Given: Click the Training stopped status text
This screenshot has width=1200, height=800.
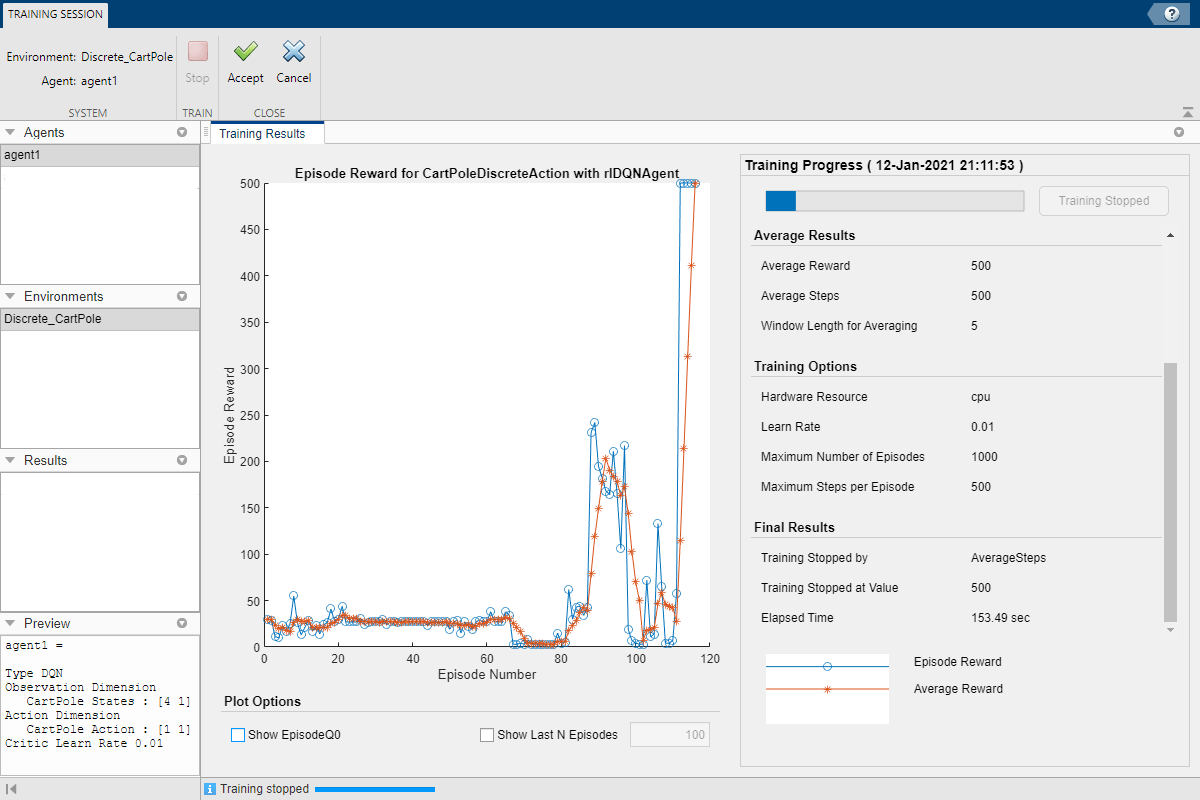Looking at the screenshot, I should pos(265,789).
